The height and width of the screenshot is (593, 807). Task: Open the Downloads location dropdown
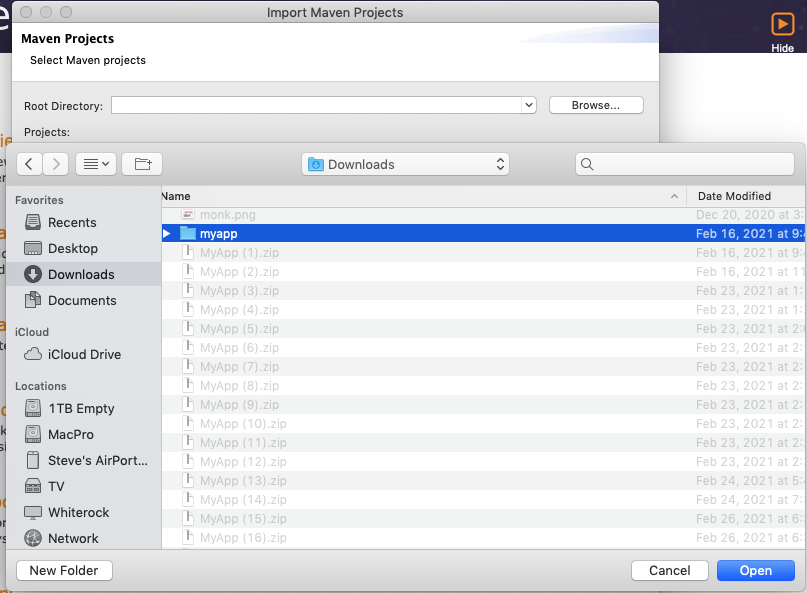pos(405,163)
